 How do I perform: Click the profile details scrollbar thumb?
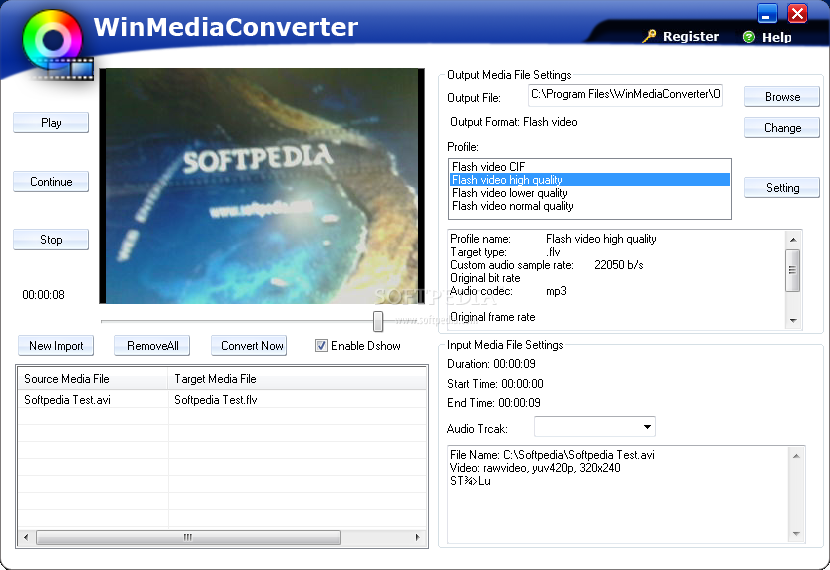(x=792, y=270)
